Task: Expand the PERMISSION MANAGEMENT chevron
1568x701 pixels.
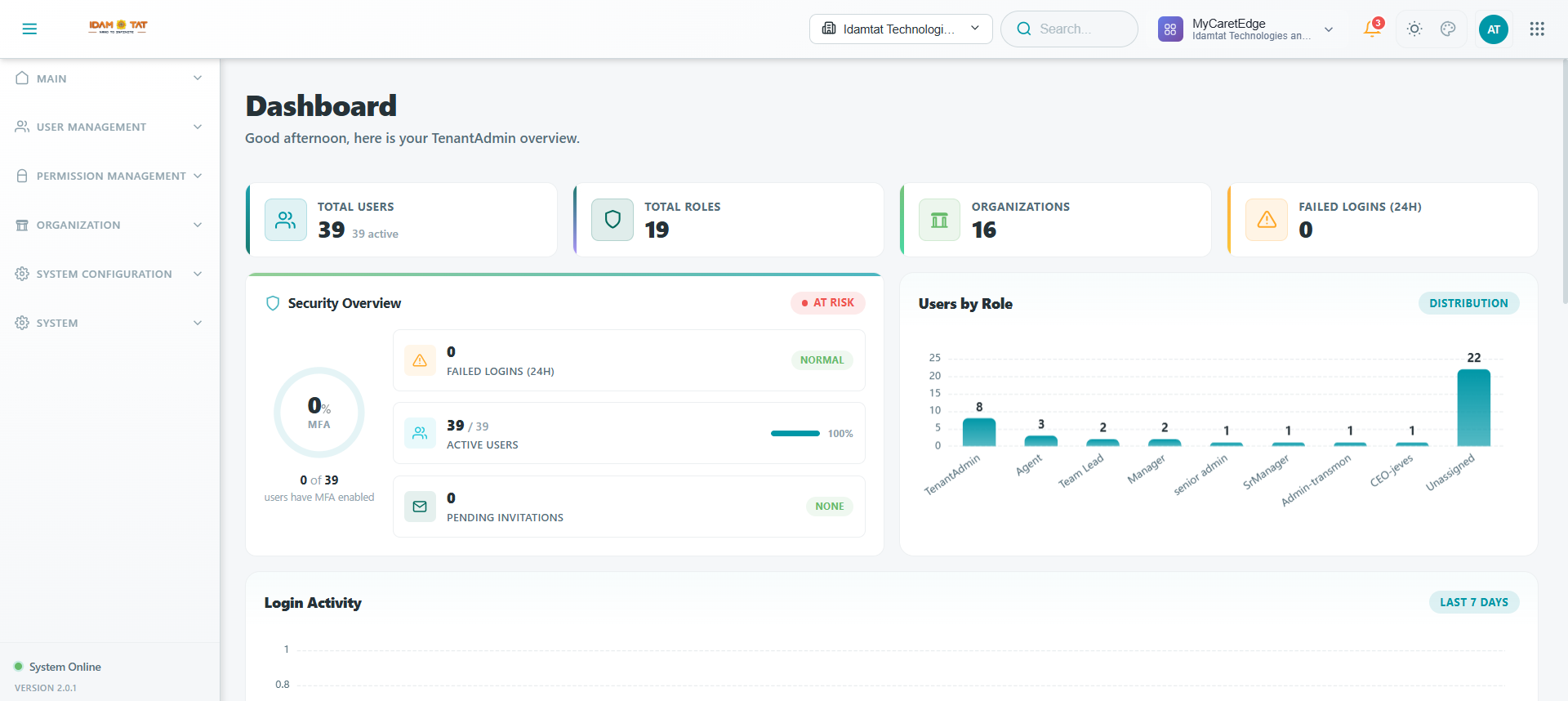Action: point(198,176)
